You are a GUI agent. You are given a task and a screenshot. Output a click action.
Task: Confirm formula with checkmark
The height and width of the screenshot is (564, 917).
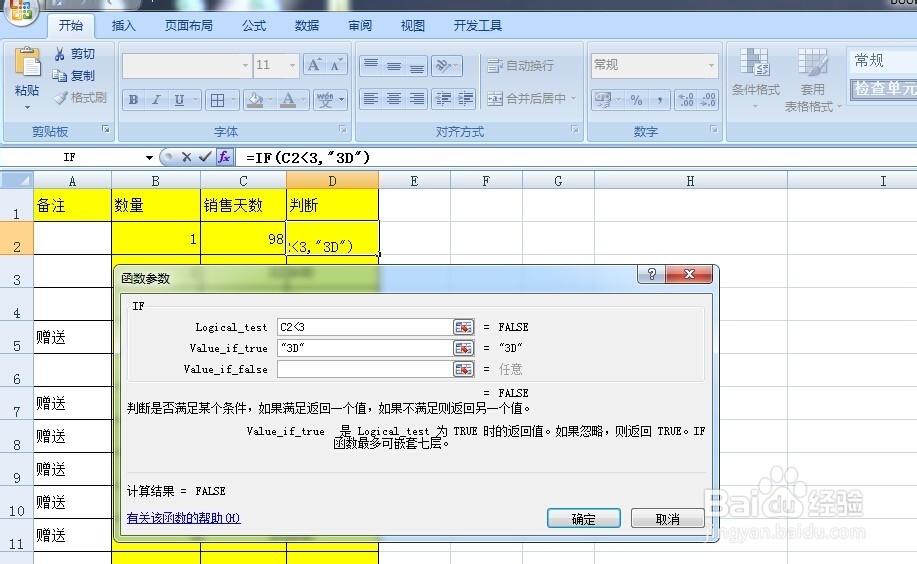tap(205, 157)
